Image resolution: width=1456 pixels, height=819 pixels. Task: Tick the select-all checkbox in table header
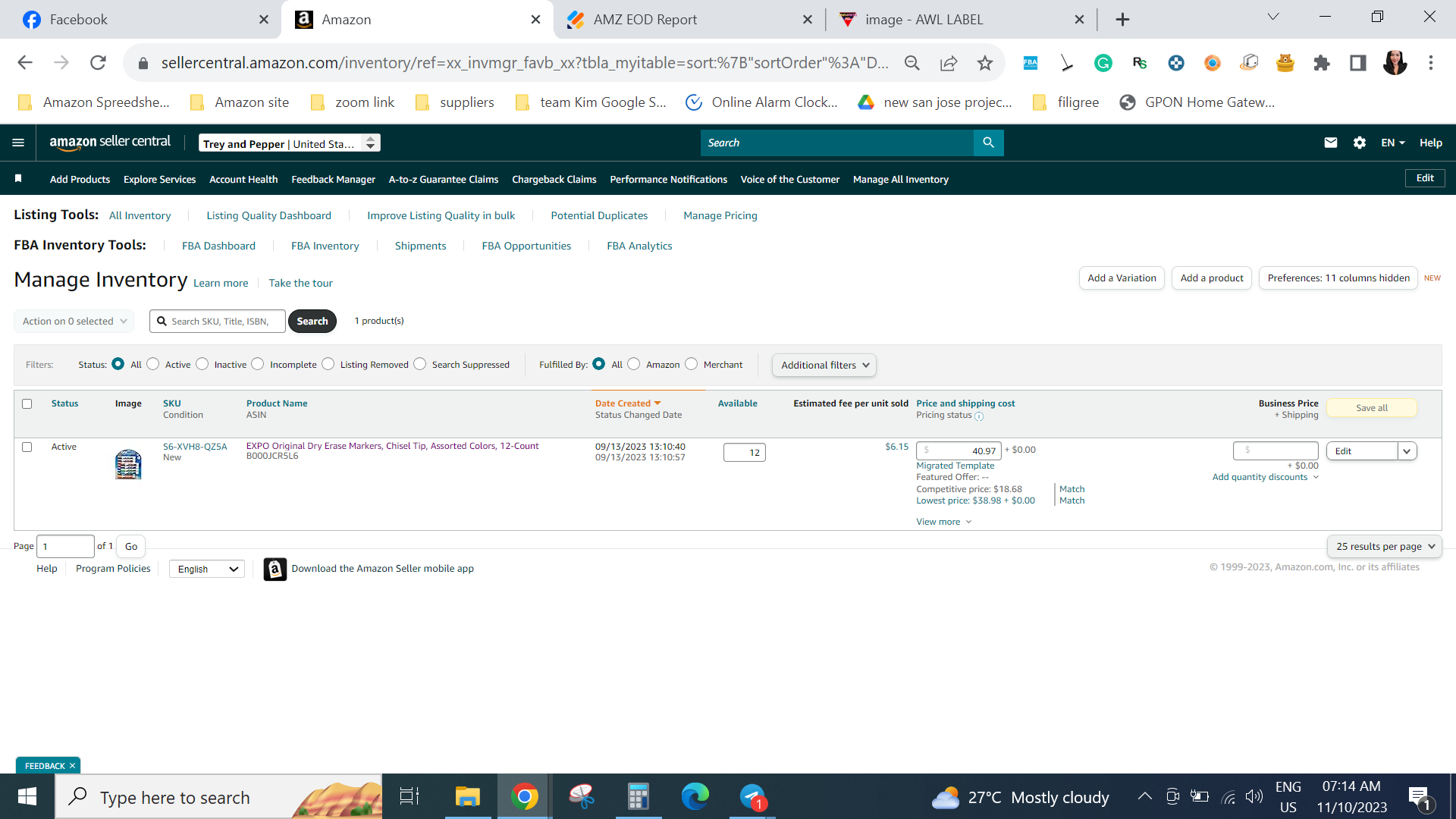coord(27,403)
